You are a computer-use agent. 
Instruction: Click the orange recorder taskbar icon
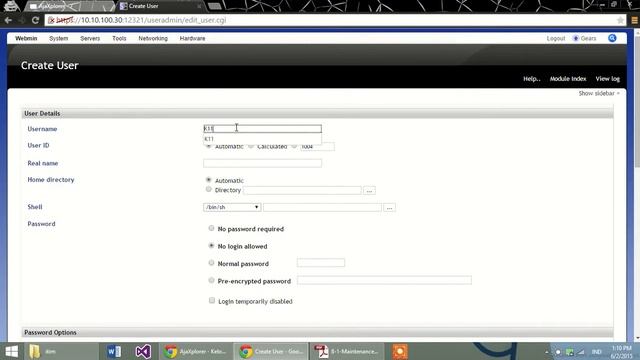click(x=400, y=351)
